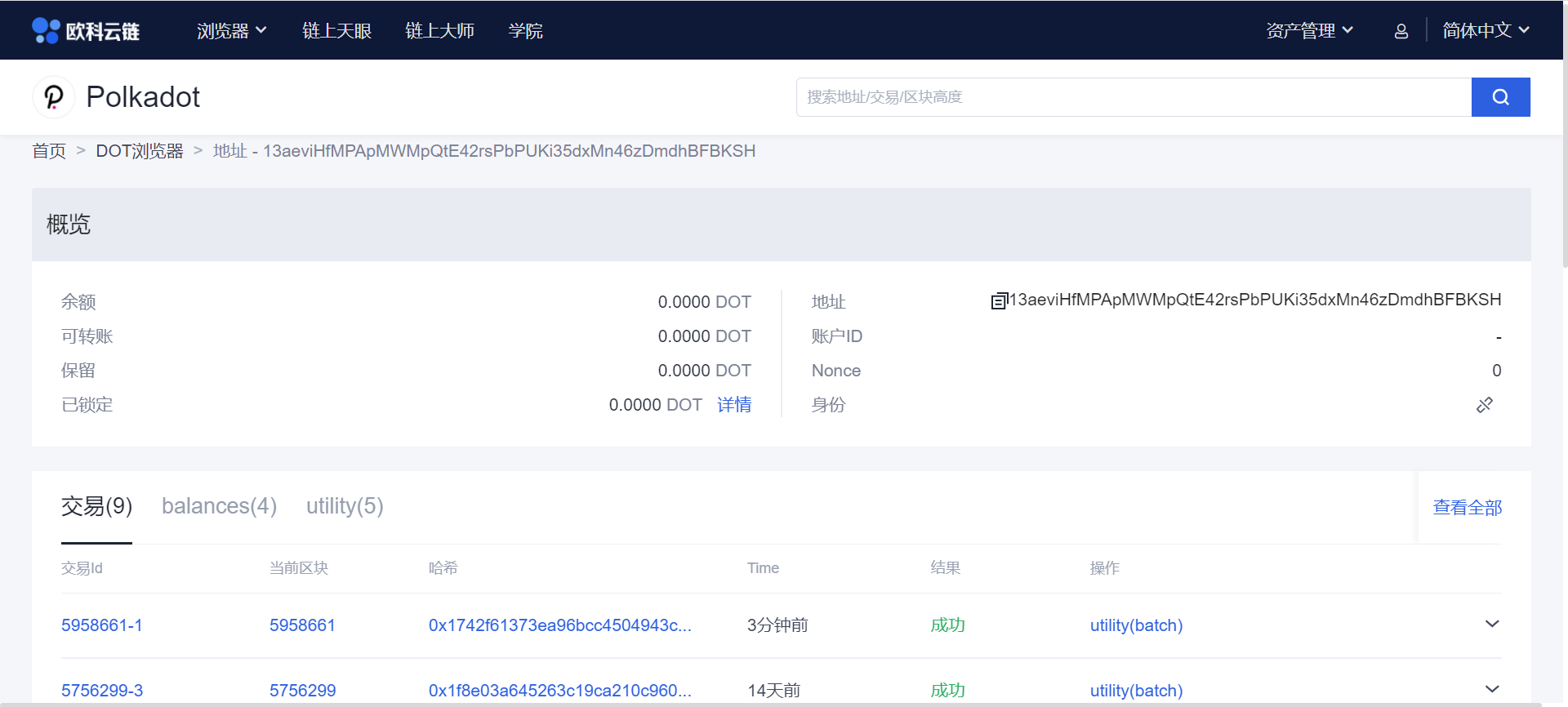Click the 余额 value 0.0000 DOT
The image size is (1568, 707).
(704, 302)
